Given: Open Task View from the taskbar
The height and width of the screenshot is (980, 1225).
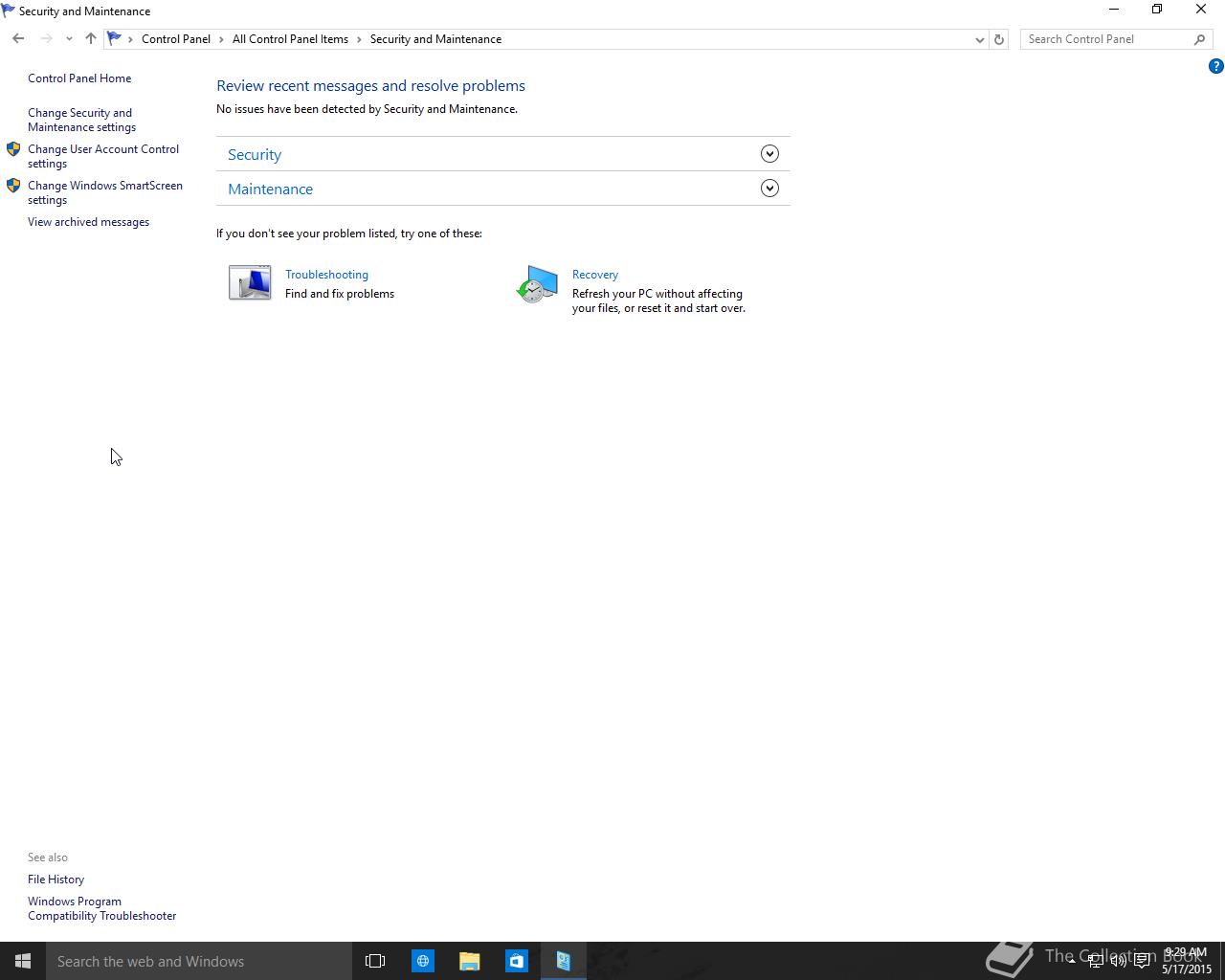Looking at the screenshot, I should pos(375,961).
